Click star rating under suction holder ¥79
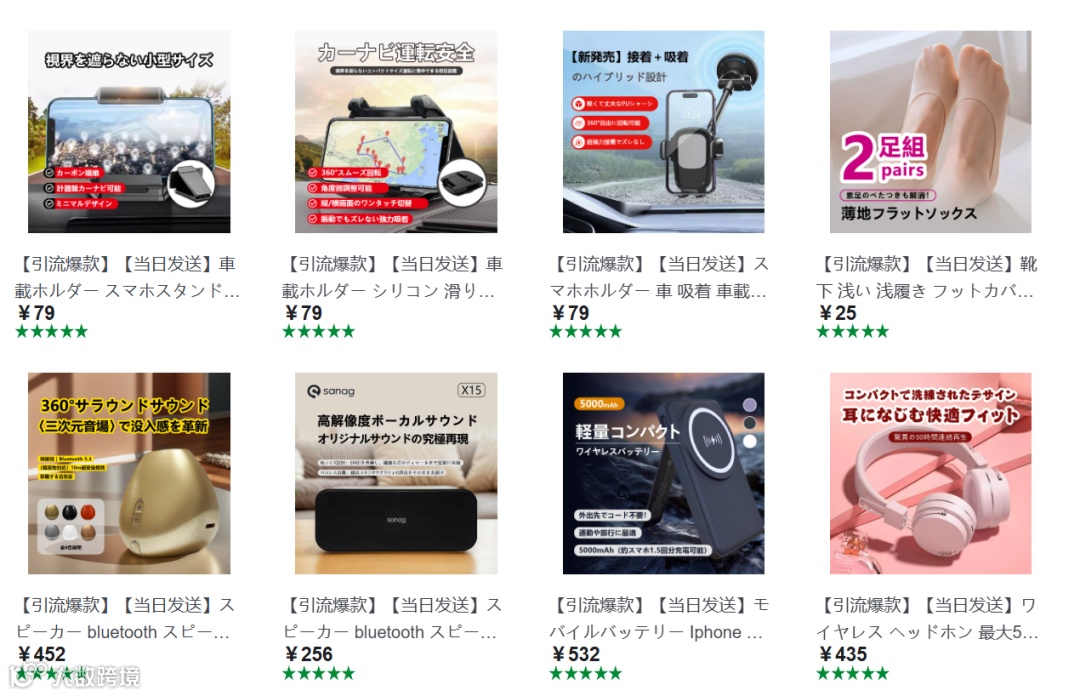 [x=585, y=331]
